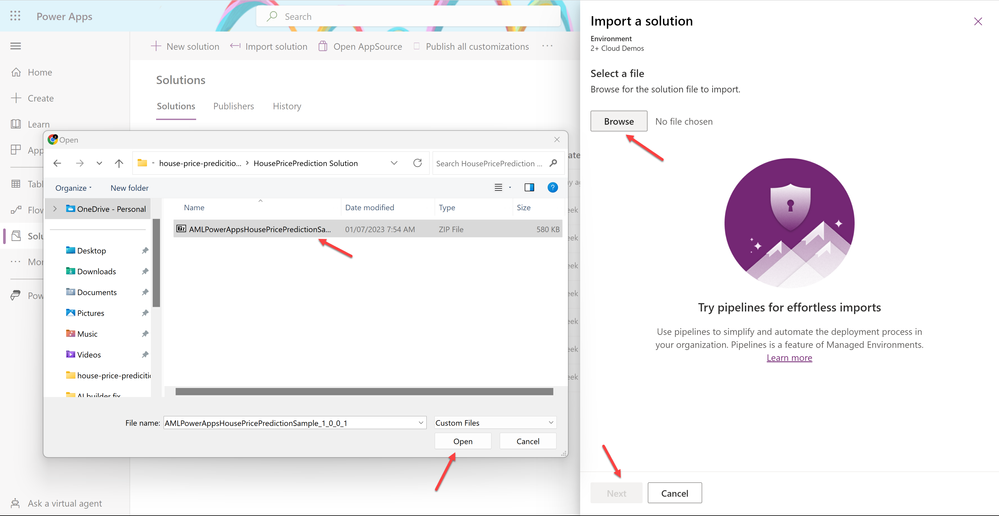Viewport: 999px width, 516px height.
Task: Switch to the Publishers tab
Action: point(233,106)
